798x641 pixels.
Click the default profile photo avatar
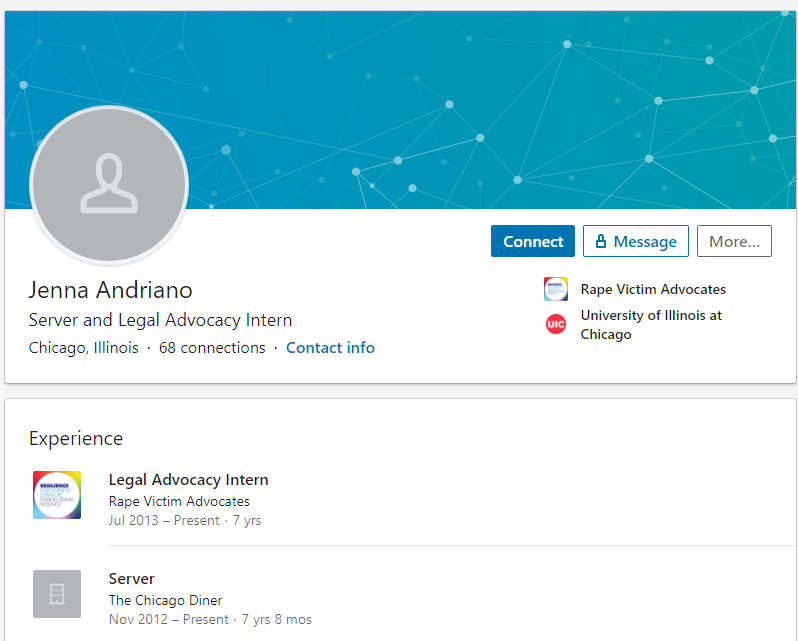click(109, 184)
